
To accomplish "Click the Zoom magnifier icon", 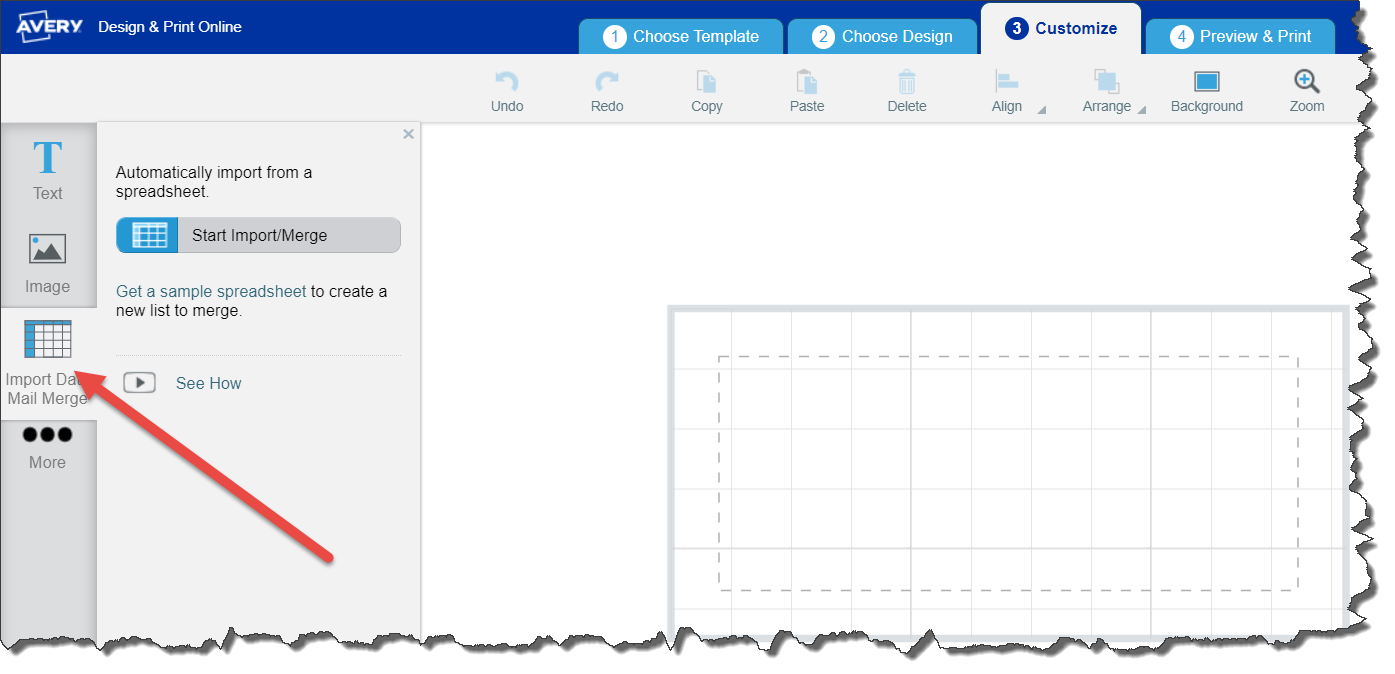I will pyautogui.click(x=1306, y=82).
